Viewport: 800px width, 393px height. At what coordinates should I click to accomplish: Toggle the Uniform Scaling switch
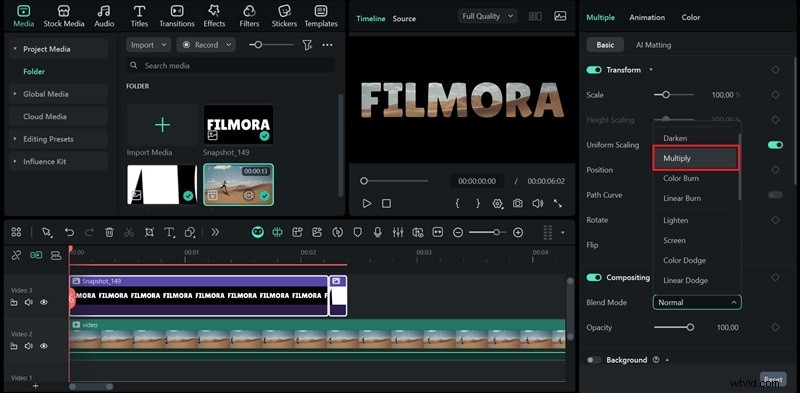(x=775, y=145)
